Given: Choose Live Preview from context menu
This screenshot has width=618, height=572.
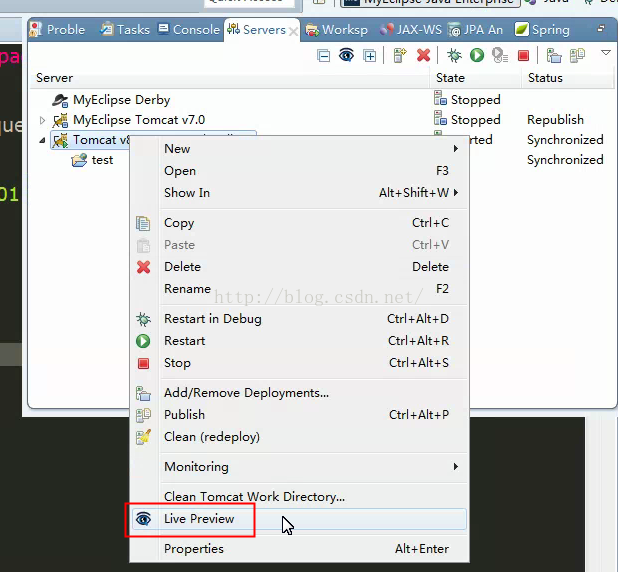Looking at the screenshot, I should [299, 519].
